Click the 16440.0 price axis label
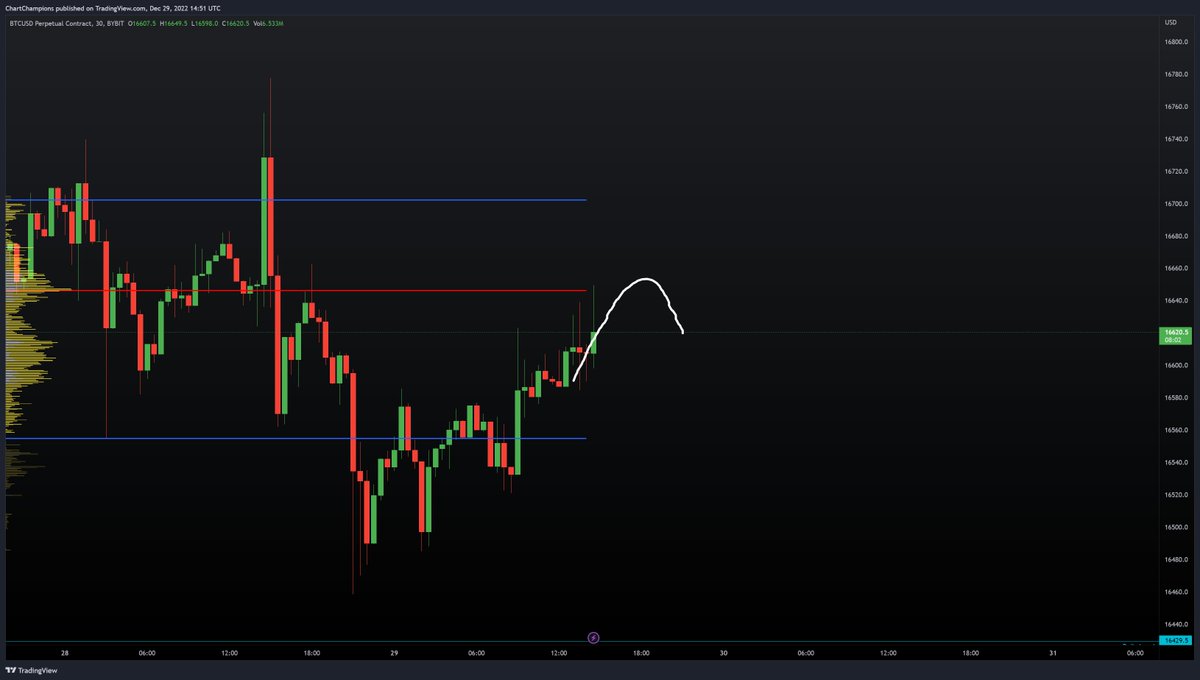Screen dimensions: 1200x680 pyautogui.click(x=1174, y=624)
